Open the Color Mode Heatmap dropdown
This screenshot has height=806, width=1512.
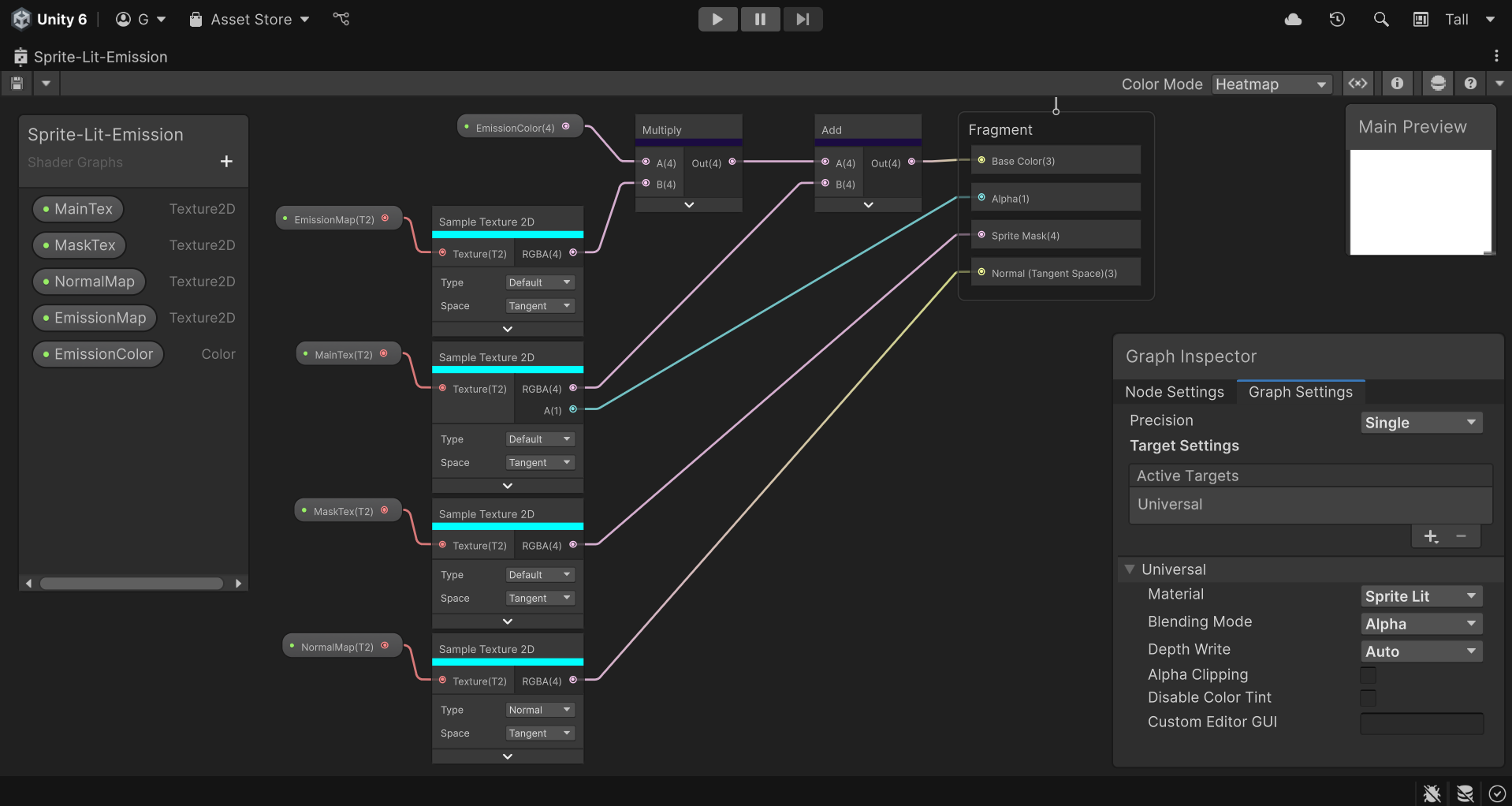(1271, 84)
